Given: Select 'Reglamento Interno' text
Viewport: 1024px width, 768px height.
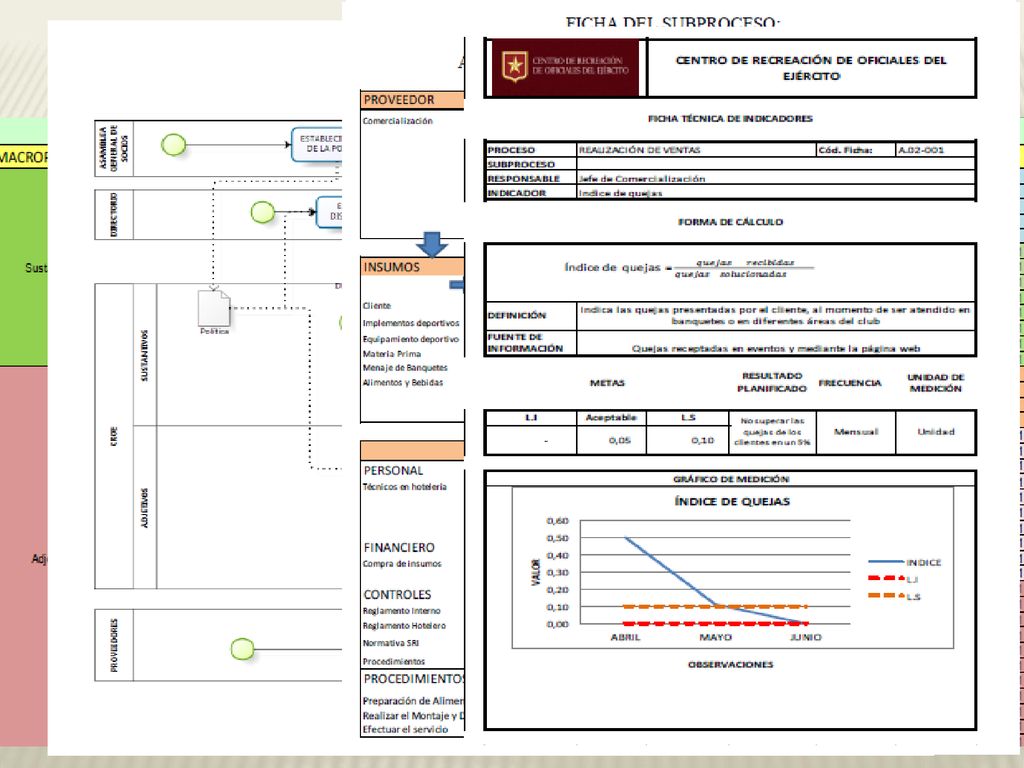Looking at the screenshot, I should (x=402, y=611).
